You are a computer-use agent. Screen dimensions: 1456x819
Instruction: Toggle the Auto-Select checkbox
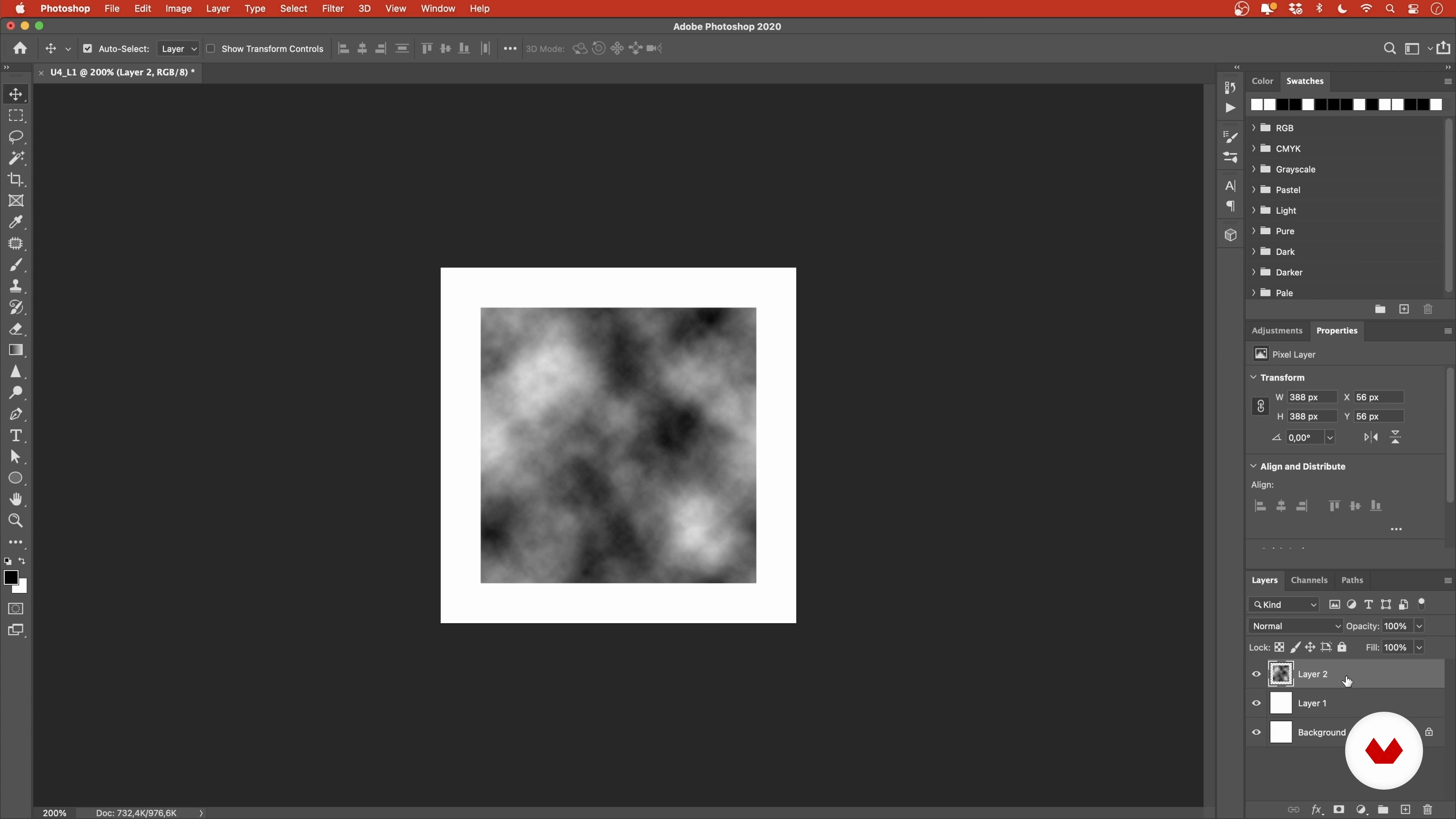coord(88,49)
